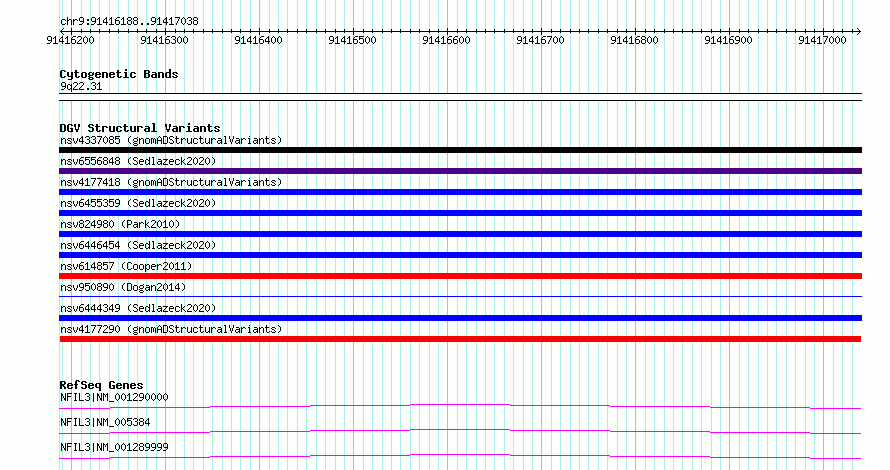Click the blue bar for nsv4177418
Image resolution: width=890 pixels, height=470 pixels.
coord(460,192)
